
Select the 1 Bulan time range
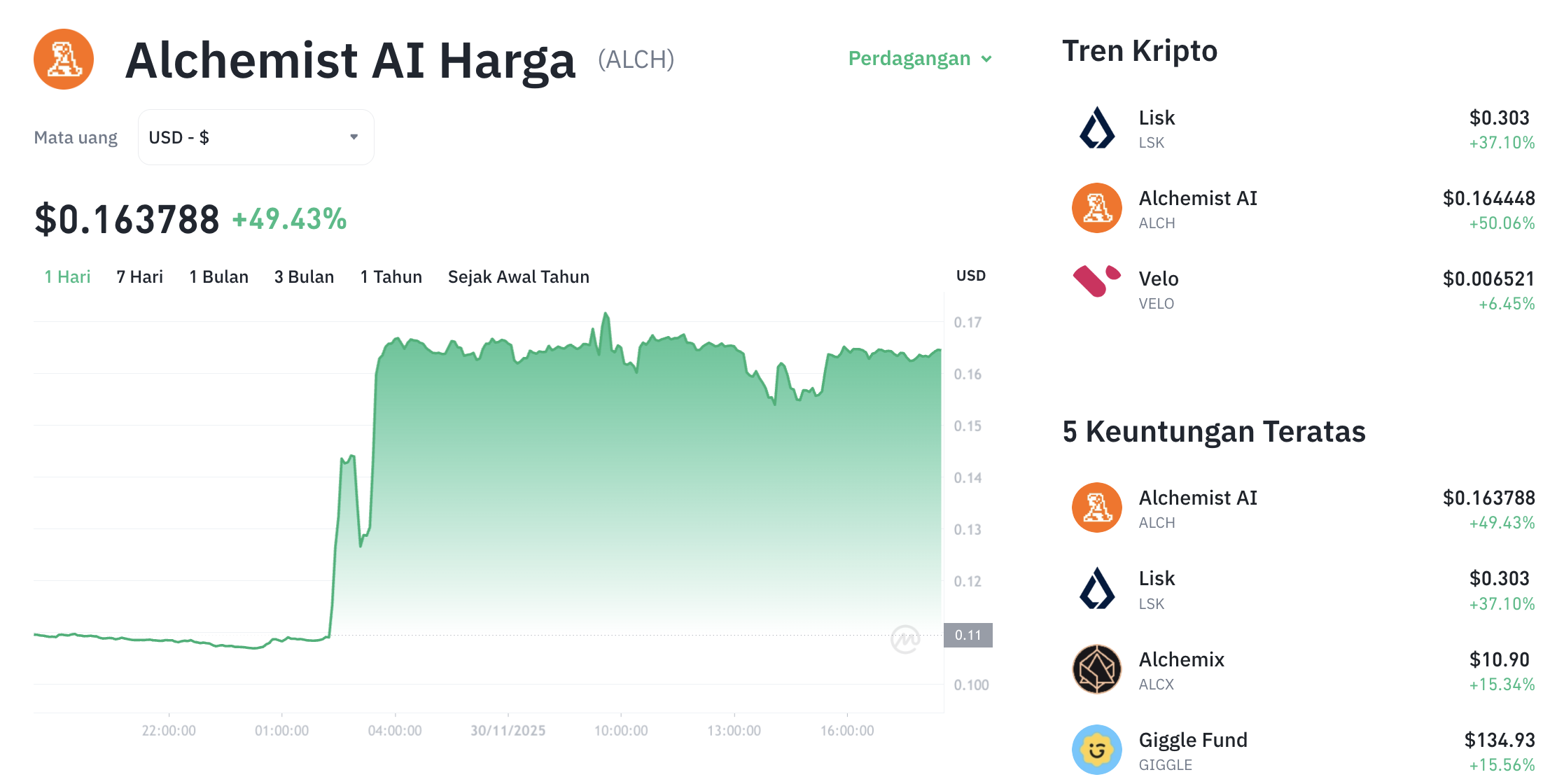218,276
